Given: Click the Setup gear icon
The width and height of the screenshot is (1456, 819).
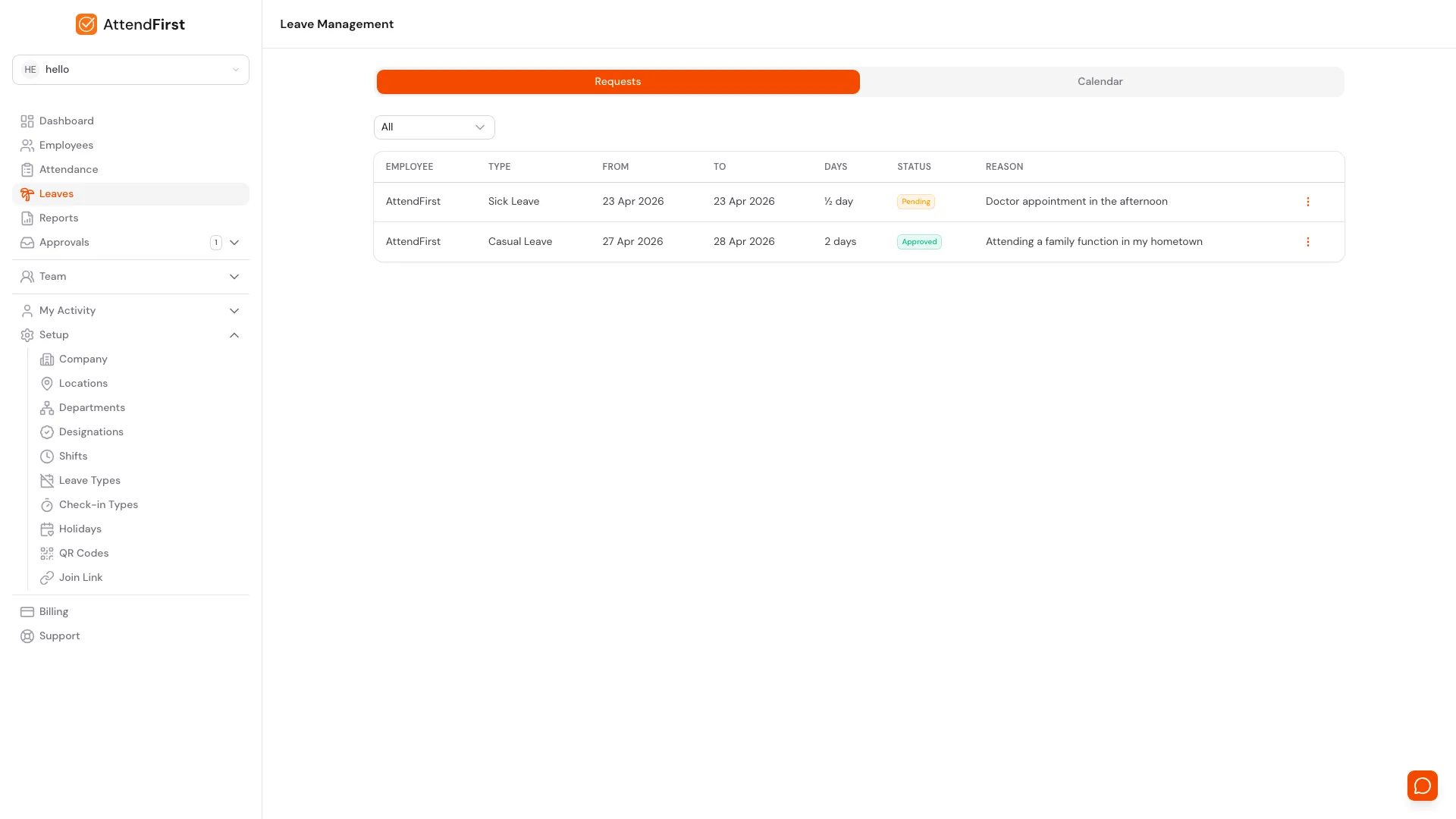Looking at the screenshot, I should (27, 335).
